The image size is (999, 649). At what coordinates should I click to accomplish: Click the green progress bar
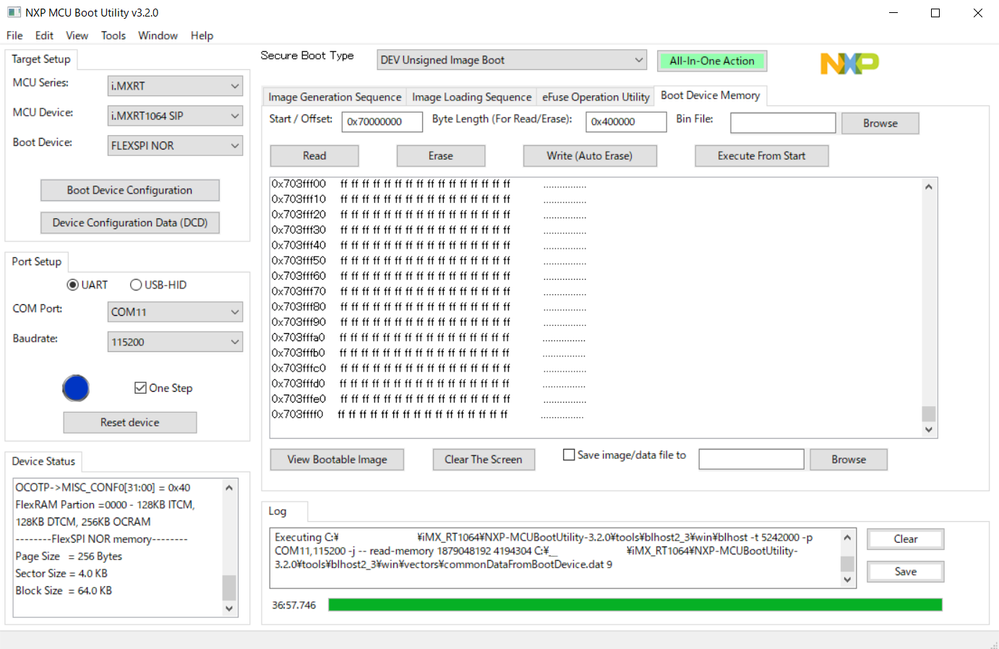pos(635,604)
